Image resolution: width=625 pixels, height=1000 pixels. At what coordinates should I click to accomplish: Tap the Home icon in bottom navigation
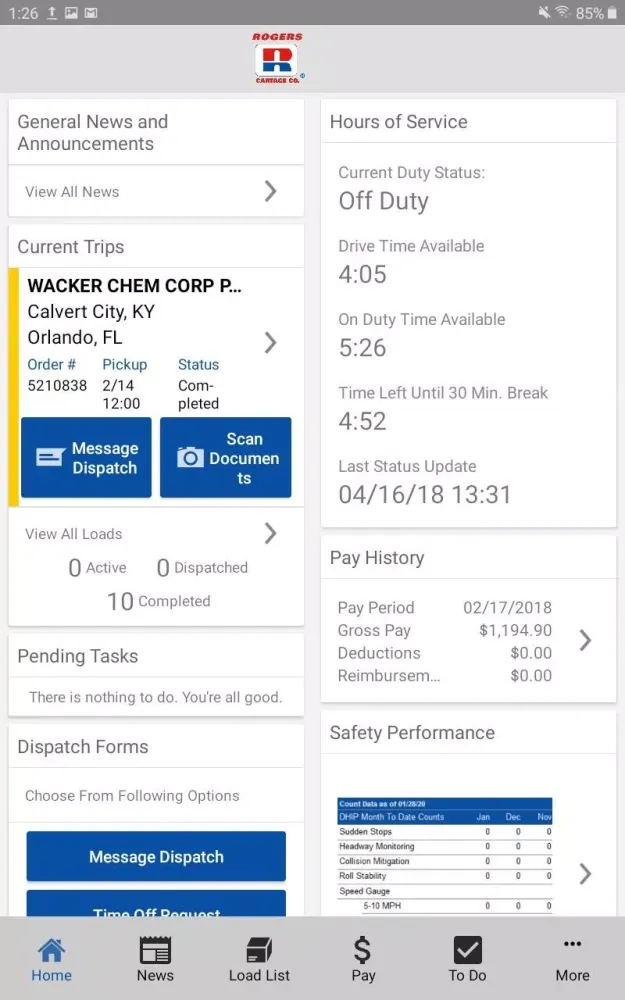tap(51, 950)
